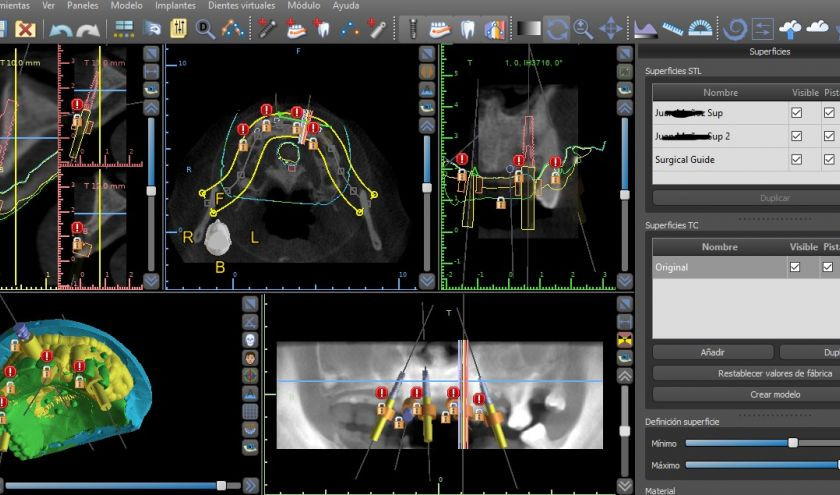
Task: Click double-down chevron in panoramic view
Action: 625,485
